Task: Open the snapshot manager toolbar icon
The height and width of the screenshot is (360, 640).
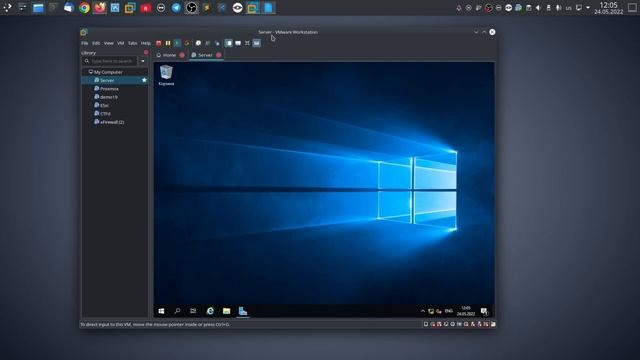Action: coord(217,43)
